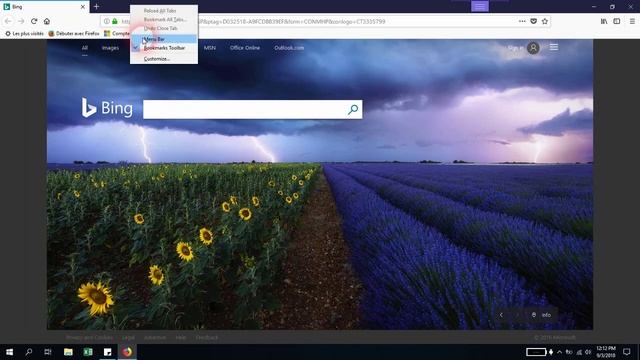The image size is (640, 360).
Task: Select Undo Close Tab menu entry
Action: (x=164, y=28)
